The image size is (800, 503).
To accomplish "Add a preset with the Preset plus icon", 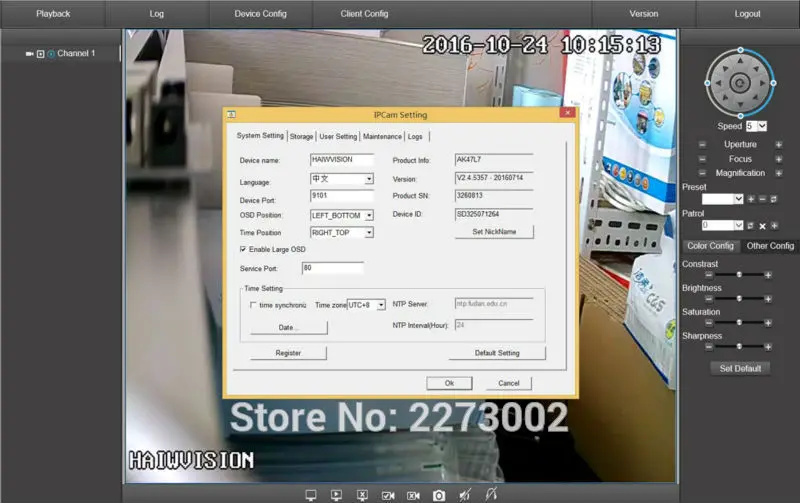I will click(x=751, y=199).
